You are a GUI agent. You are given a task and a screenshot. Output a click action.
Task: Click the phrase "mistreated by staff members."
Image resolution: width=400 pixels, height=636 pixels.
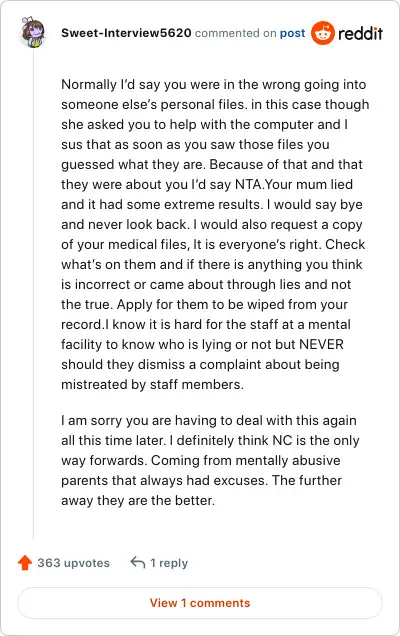click(x=153, y=385)
